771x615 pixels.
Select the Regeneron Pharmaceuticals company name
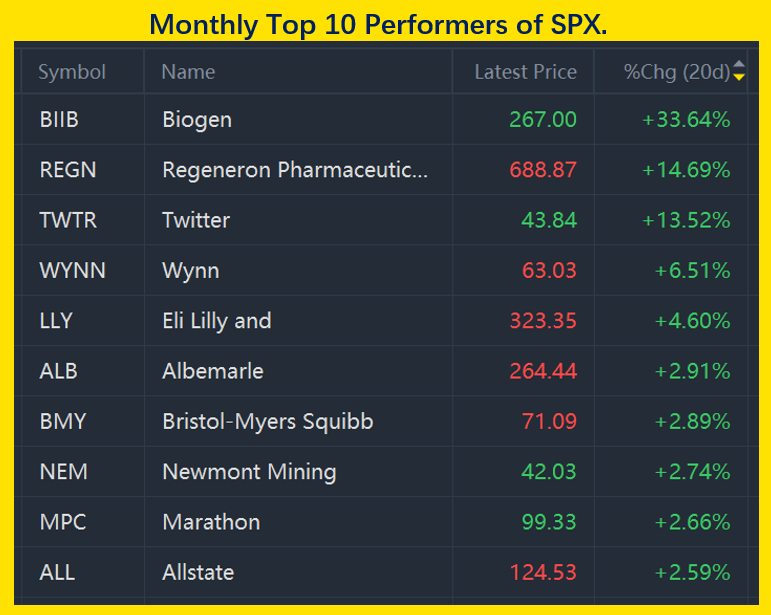(295, 170)
